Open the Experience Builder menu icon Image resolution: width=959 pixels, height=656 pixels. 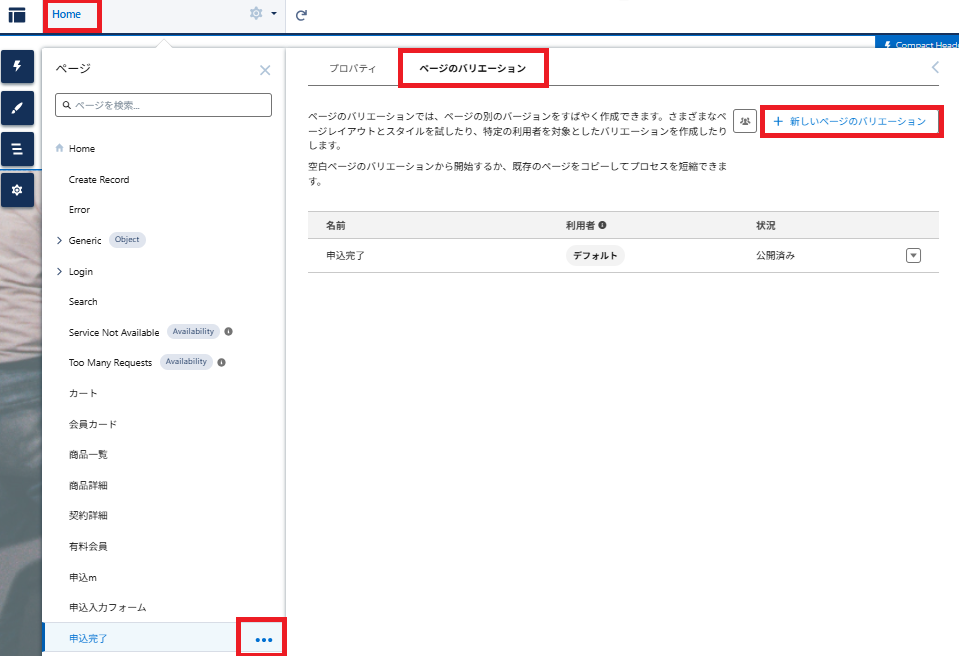point(17,15)
